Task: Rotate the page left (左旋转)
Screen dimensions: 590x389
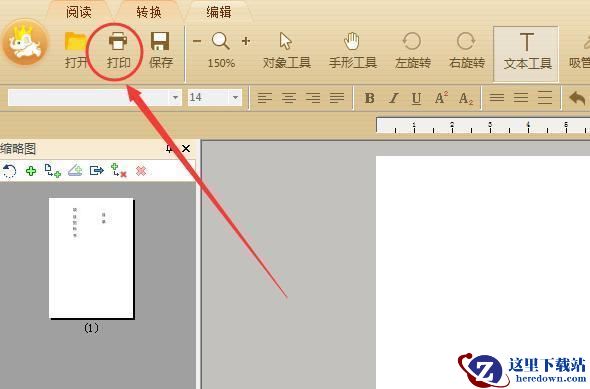Action: pos(412,41)
